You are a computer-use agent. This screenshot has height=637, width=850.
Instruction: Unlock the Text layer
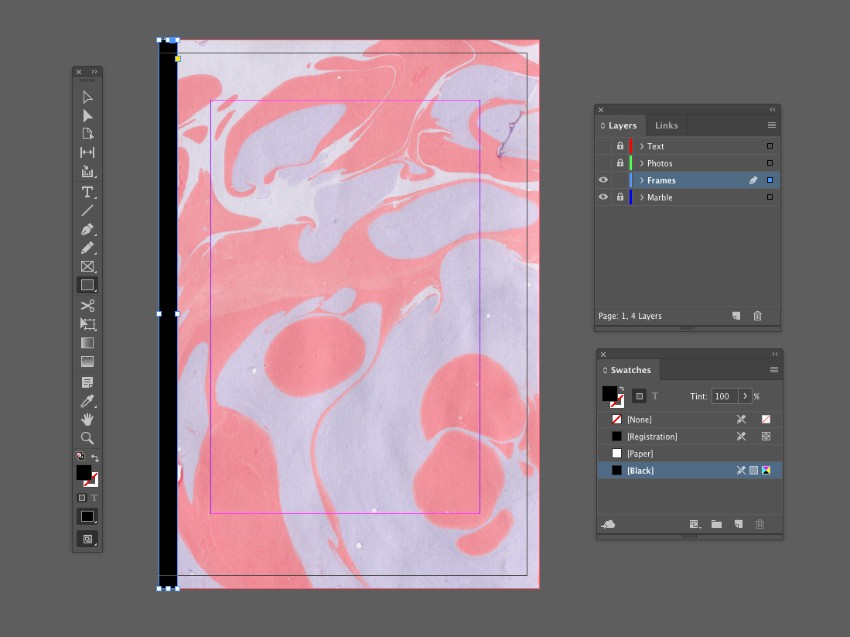tap(620, 146)
